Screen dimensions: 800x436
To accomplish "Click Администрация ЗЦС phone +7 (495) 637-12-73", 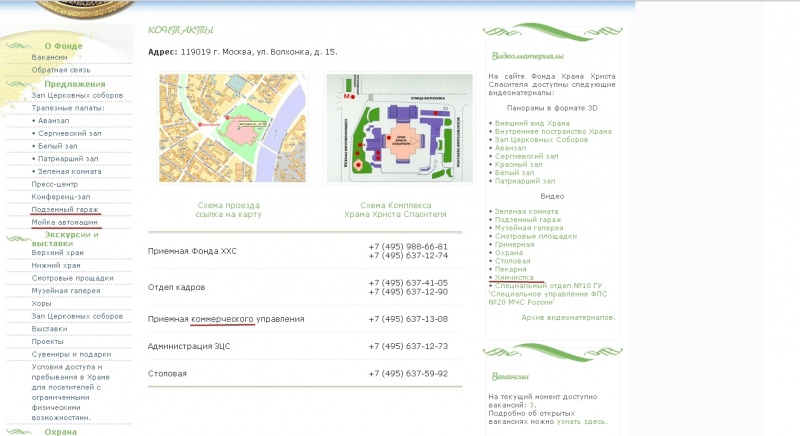I will tap(408, 346).
